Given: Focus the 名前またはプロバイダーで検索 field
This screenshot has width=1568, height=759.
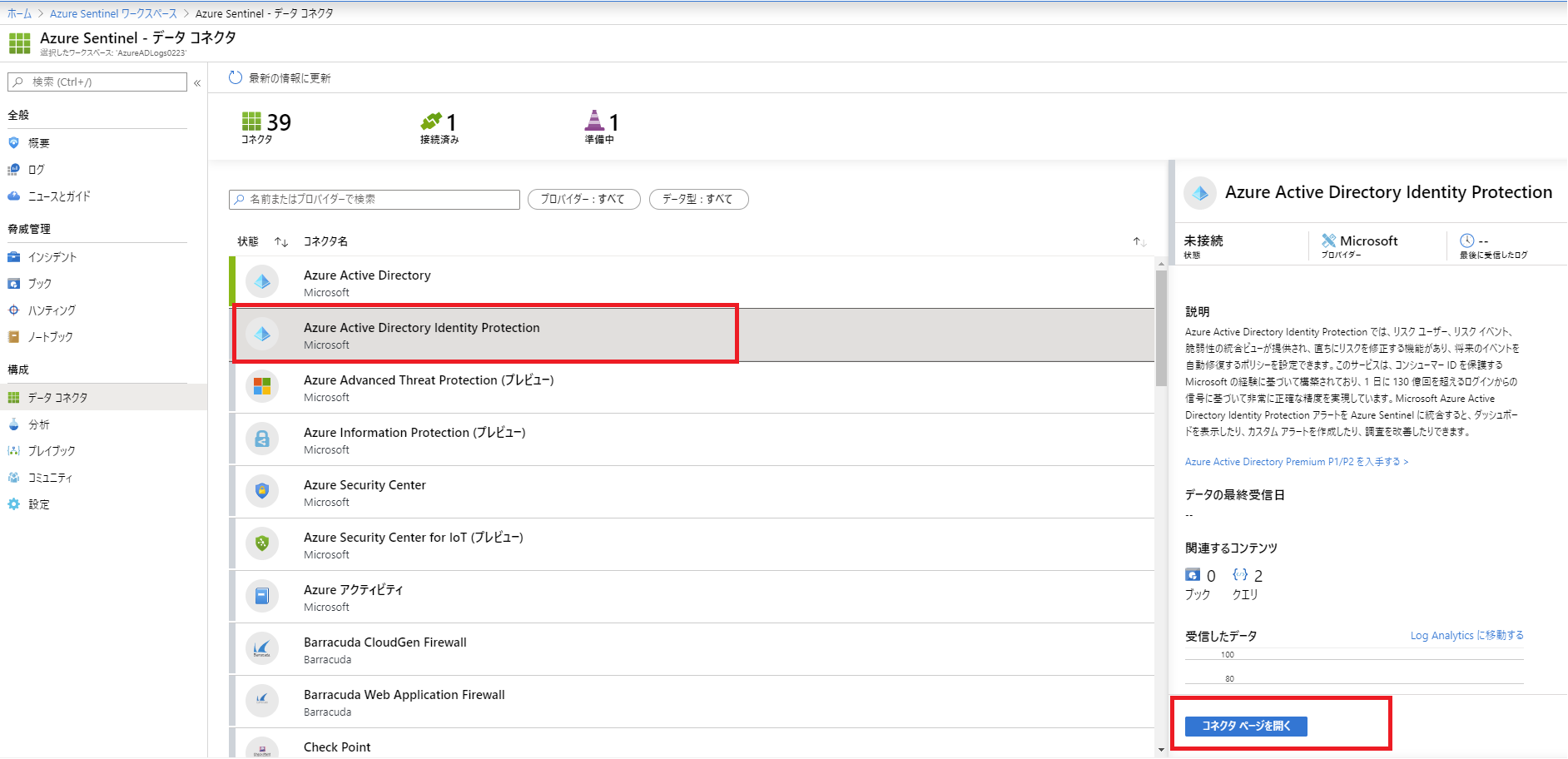Looking at the screenshot, I should pyautogui.click(x=375, y=200).
